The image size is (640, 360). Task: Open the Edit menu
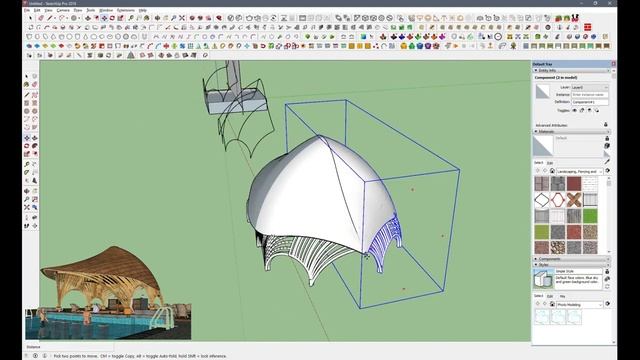tap(37, 10)
